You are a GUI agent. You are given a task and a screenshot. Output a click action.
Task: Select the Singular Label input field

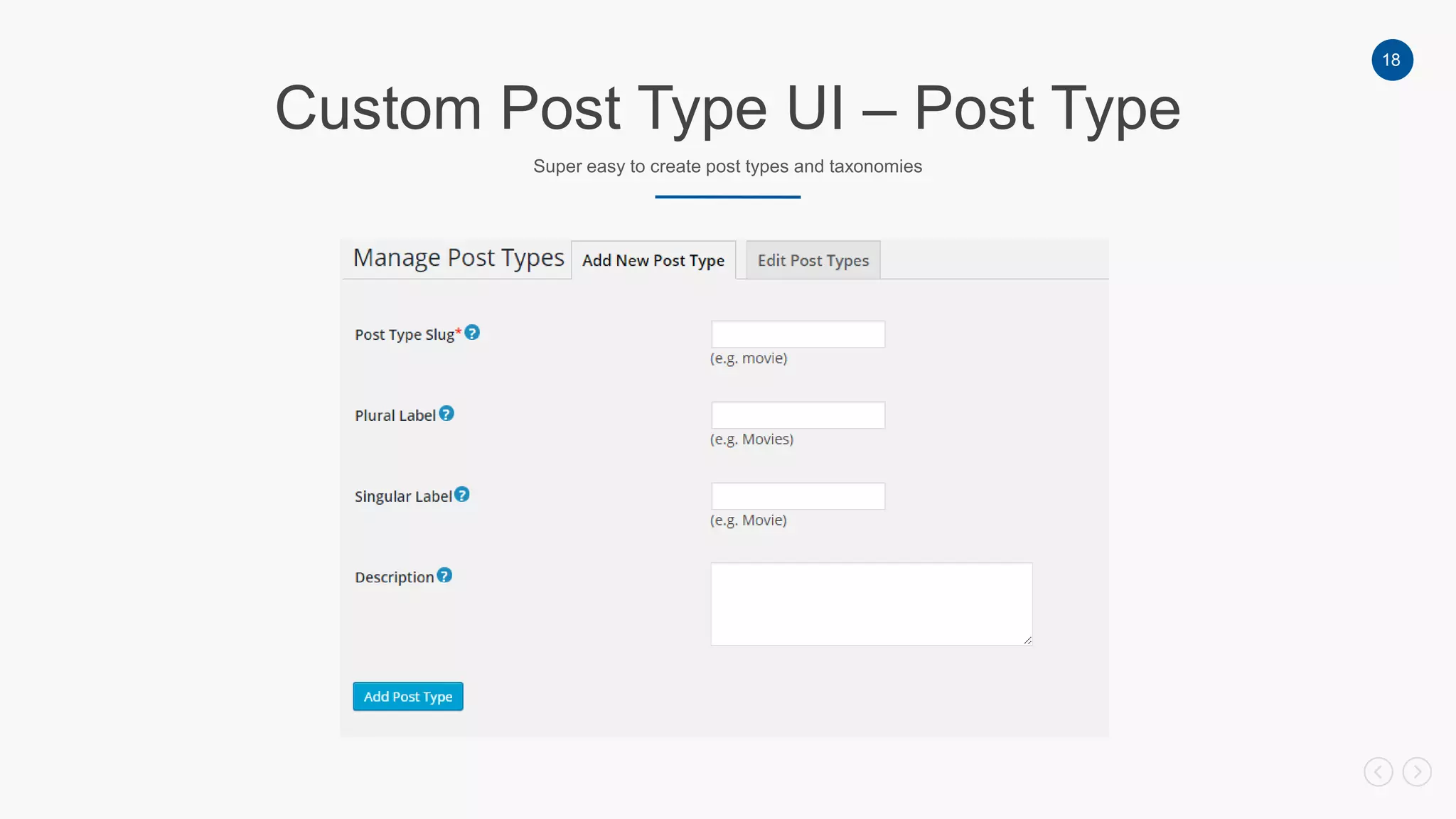[798, 496]
